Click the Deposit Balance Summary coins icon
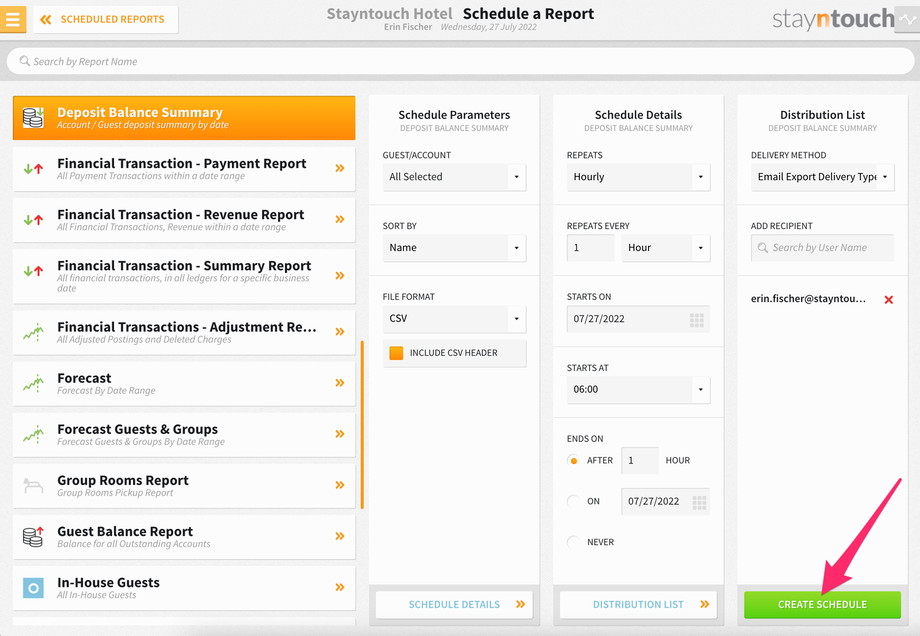The height and width of the screenshot is (636, 920). (x=33, y=117)
